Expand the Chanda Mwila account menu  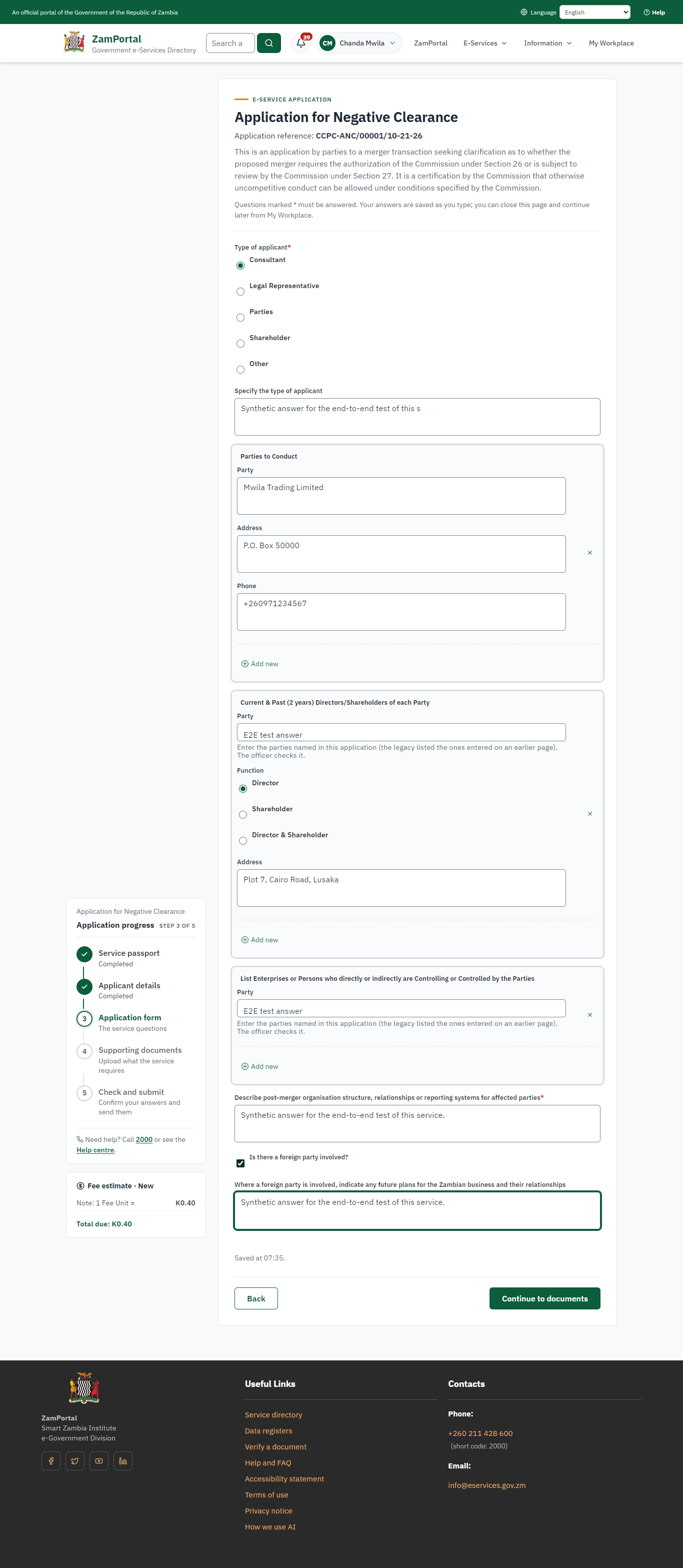point(359,43)
